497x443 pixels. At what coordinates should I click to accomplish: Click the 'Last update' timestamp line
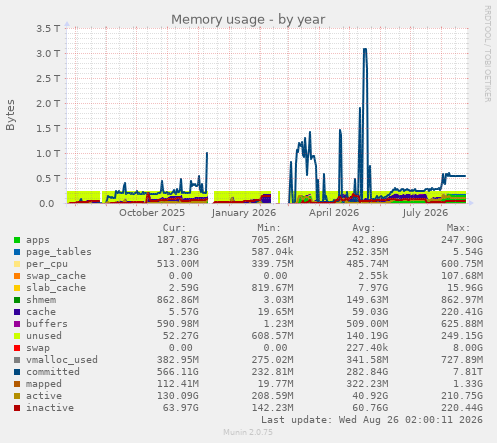coord(372,420)
